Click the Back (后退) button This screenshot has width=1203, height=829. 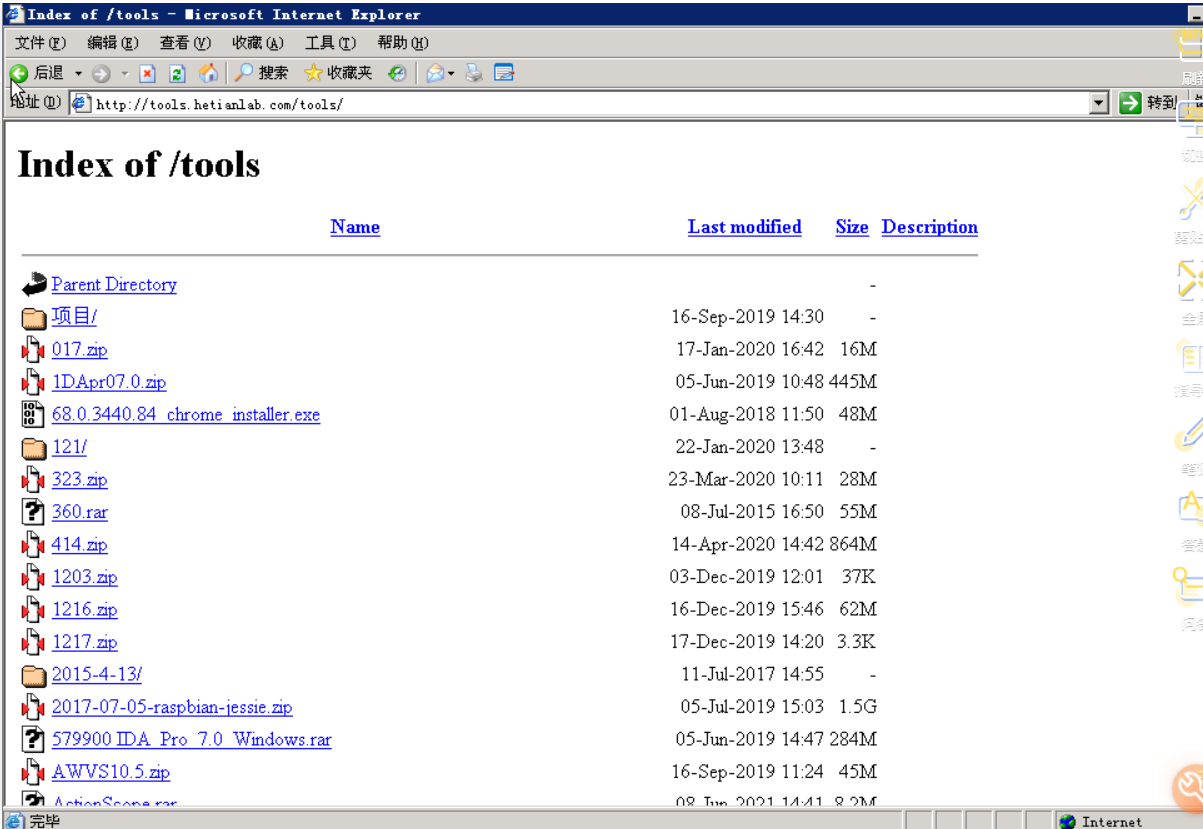(x=36, y=73)
